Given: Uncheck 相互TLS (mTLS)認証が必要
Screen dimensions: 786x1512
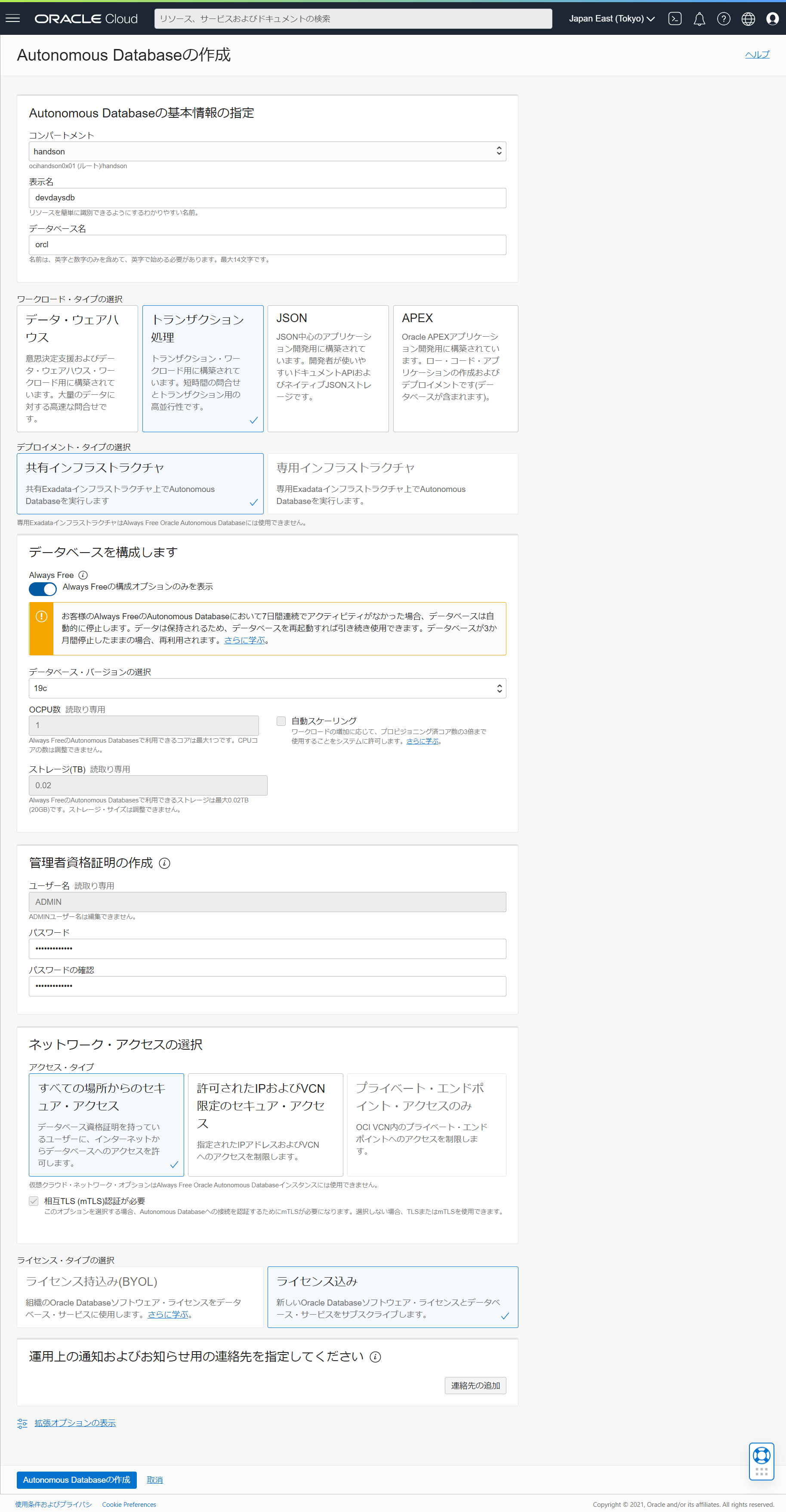Looking at the screenshot, I should 34,1200.
